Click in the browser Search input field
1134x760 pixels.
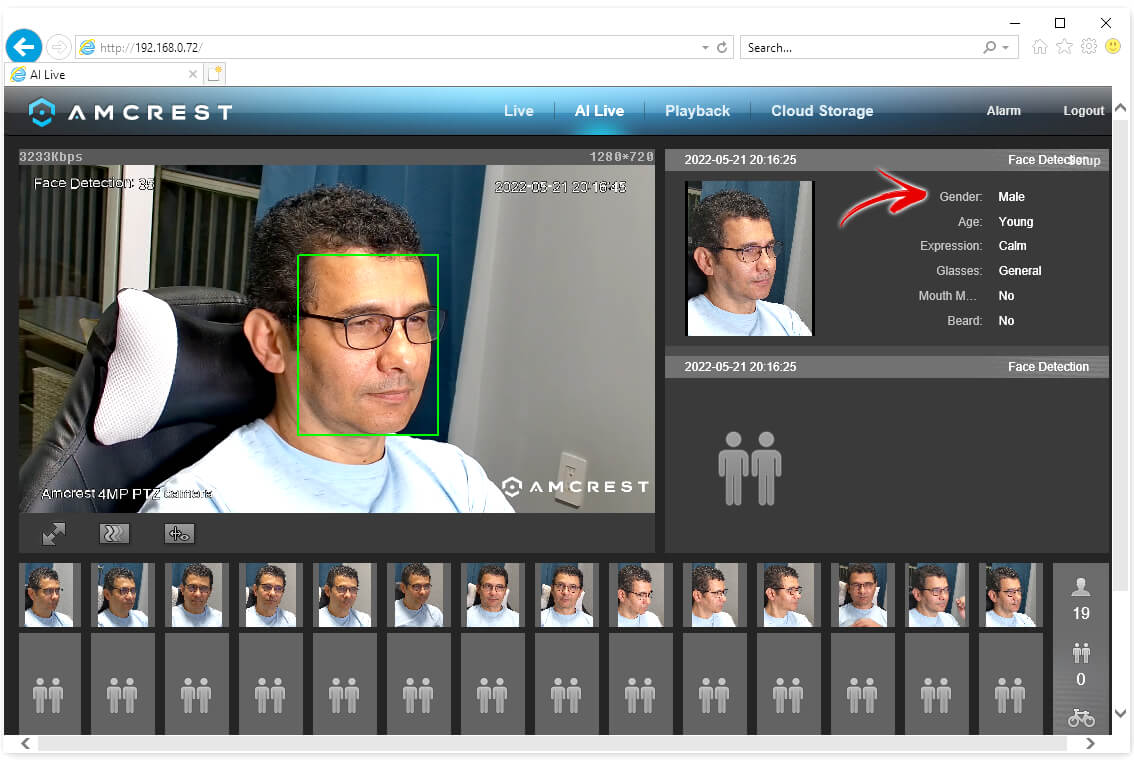[x=860, y=47]
